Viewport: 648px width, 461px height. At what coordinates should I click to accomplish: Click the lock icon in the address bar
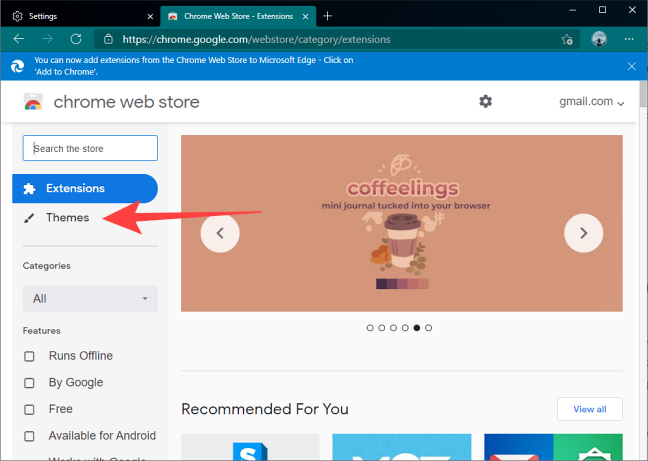[x=108, y=39]
